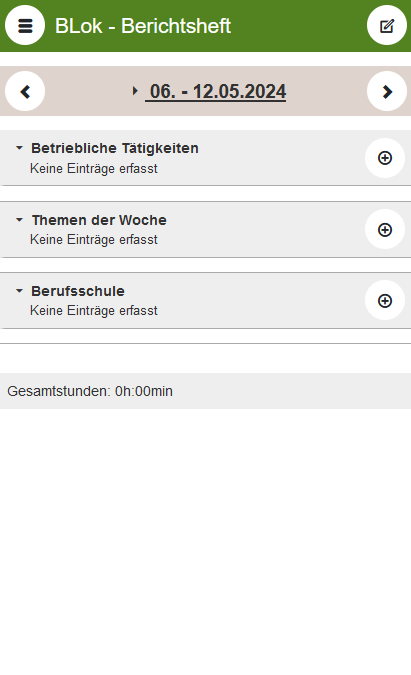Open the hamburger main menu
Viewport: 411px width, 675px height.
pos(25,25)
